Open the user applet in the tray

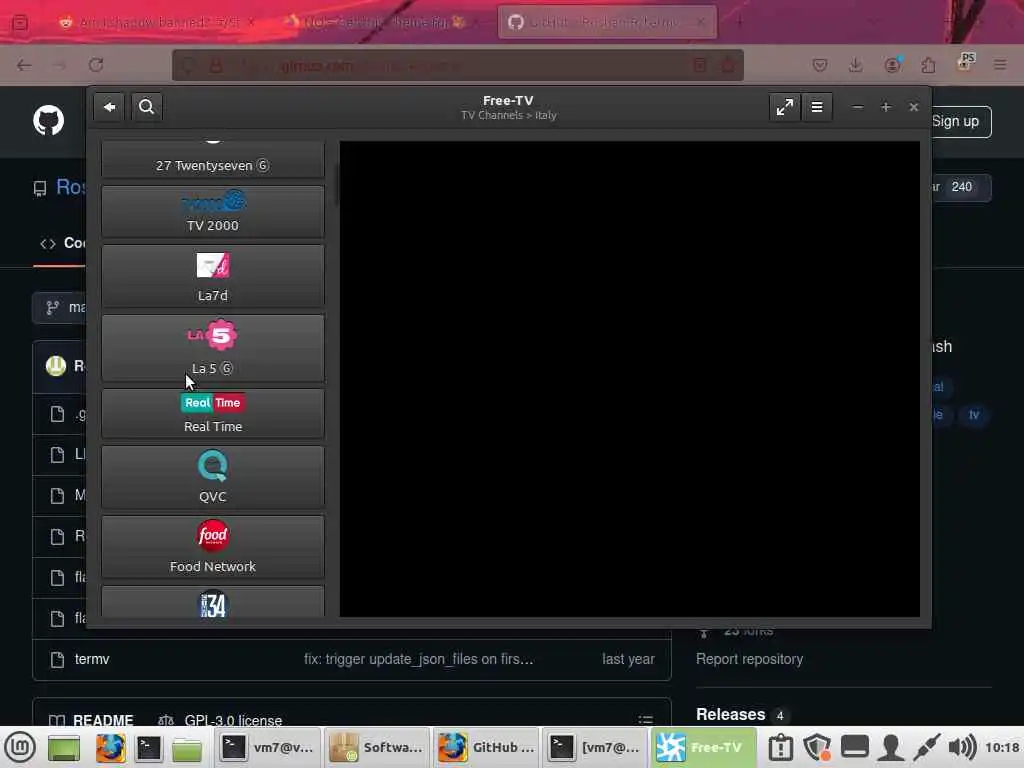click(x=890, y=748)
